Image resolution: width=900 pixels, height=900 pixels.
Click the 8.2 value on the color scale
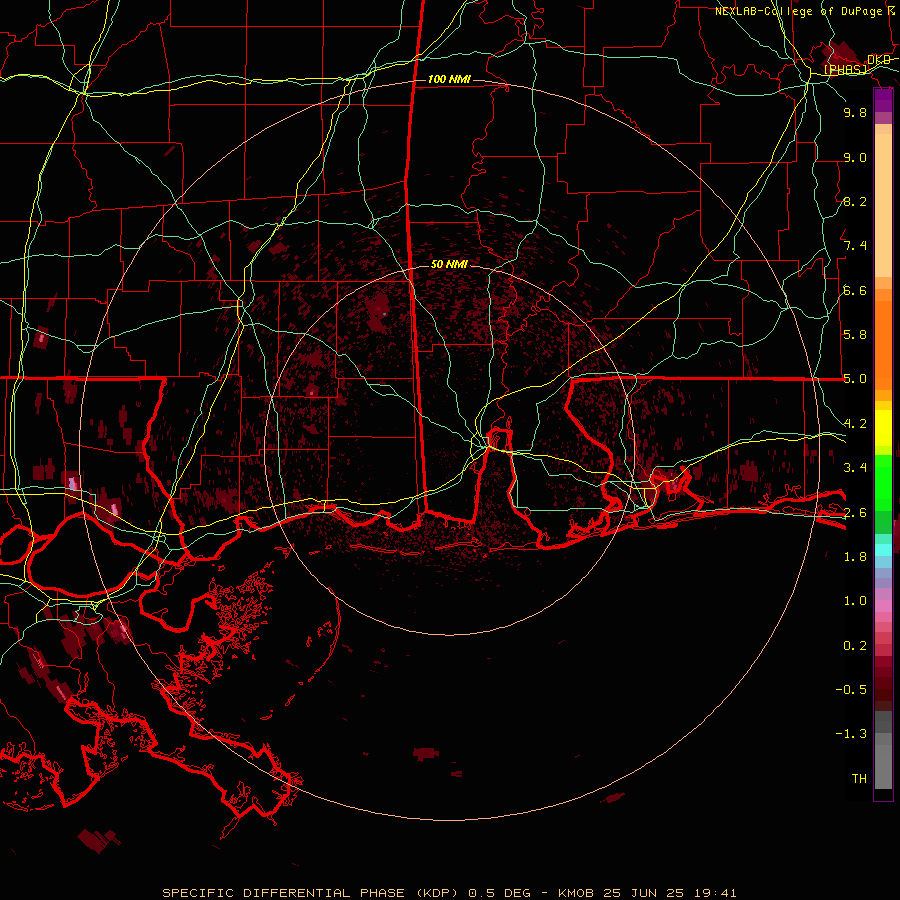click(855, 201)
